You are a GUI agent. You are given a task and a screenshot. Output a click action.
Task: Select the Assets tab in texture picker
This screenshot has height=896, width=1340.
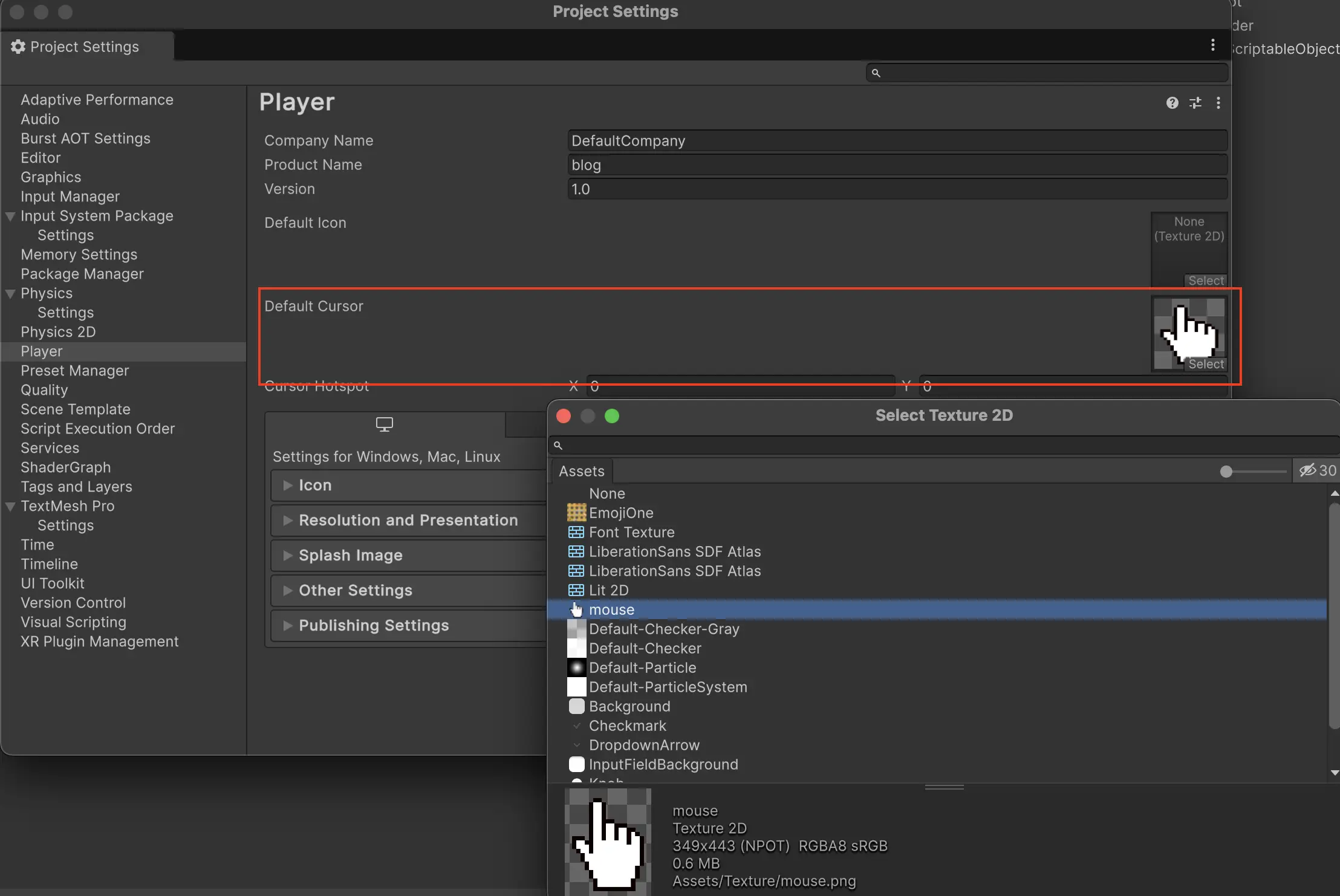point(582,471)
